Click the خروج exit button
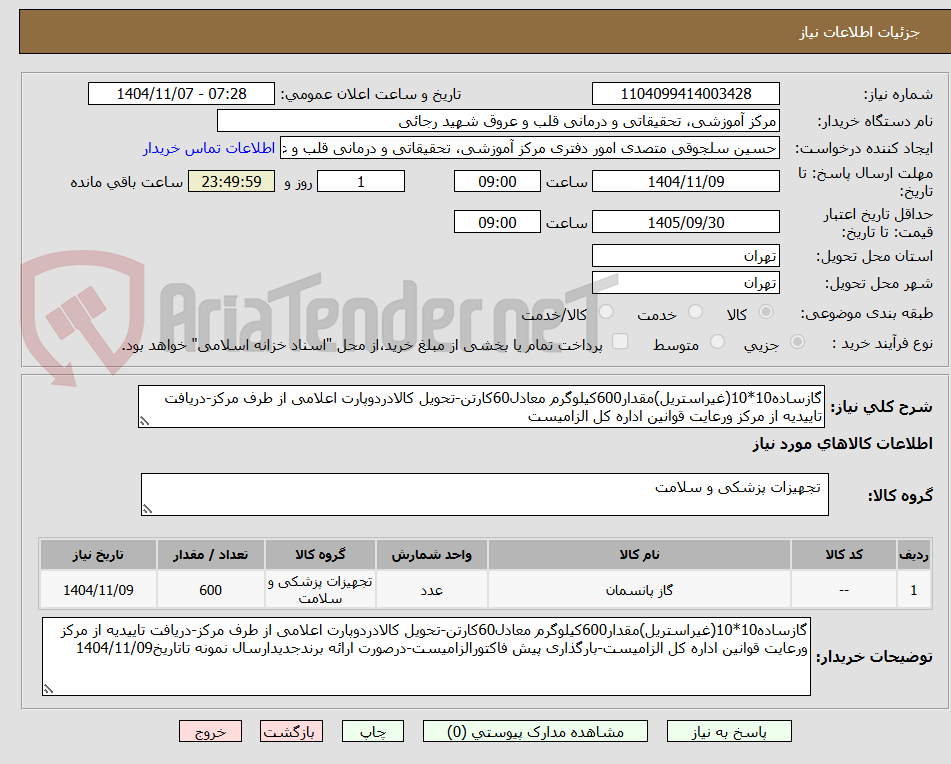The height and width of the screenshot is (764, 951). point(210,731)
